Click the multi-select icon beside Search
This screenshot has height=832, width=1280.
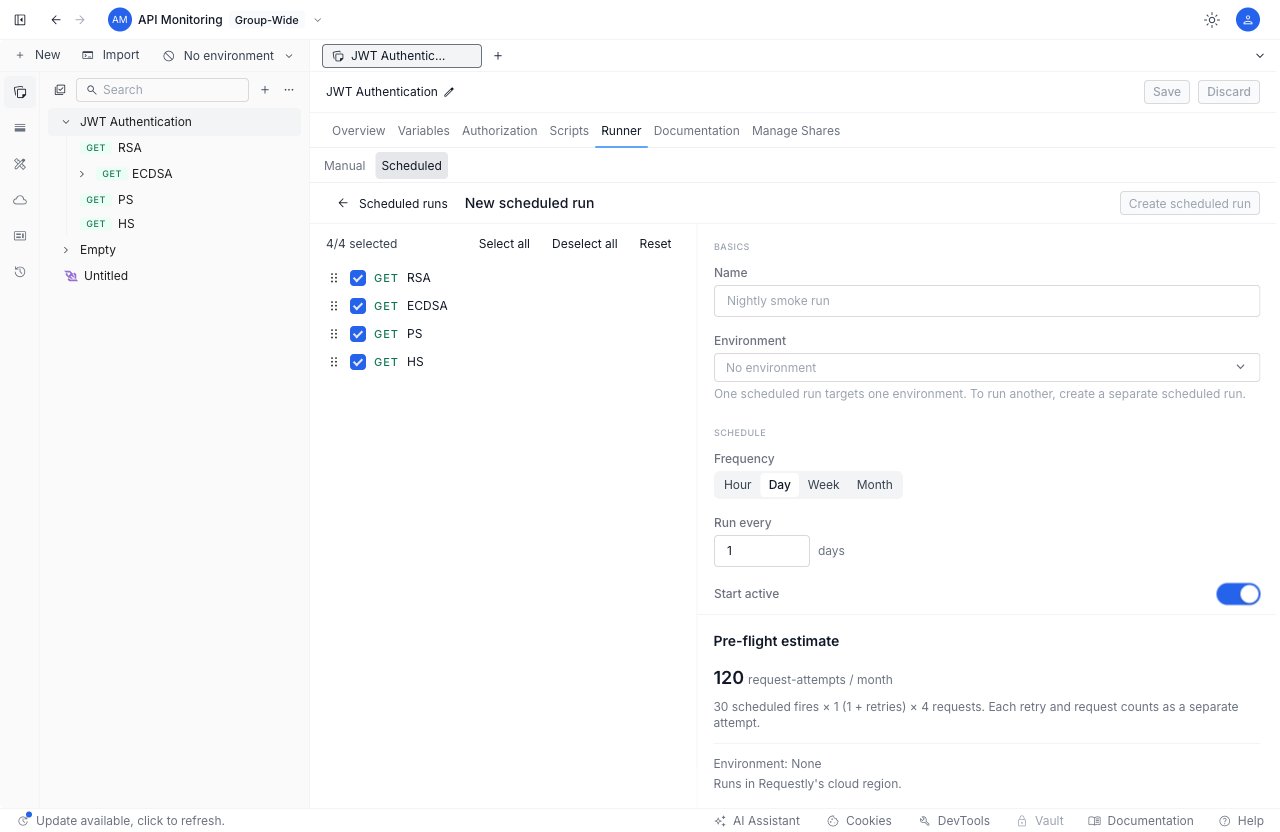tap(60, 90)
